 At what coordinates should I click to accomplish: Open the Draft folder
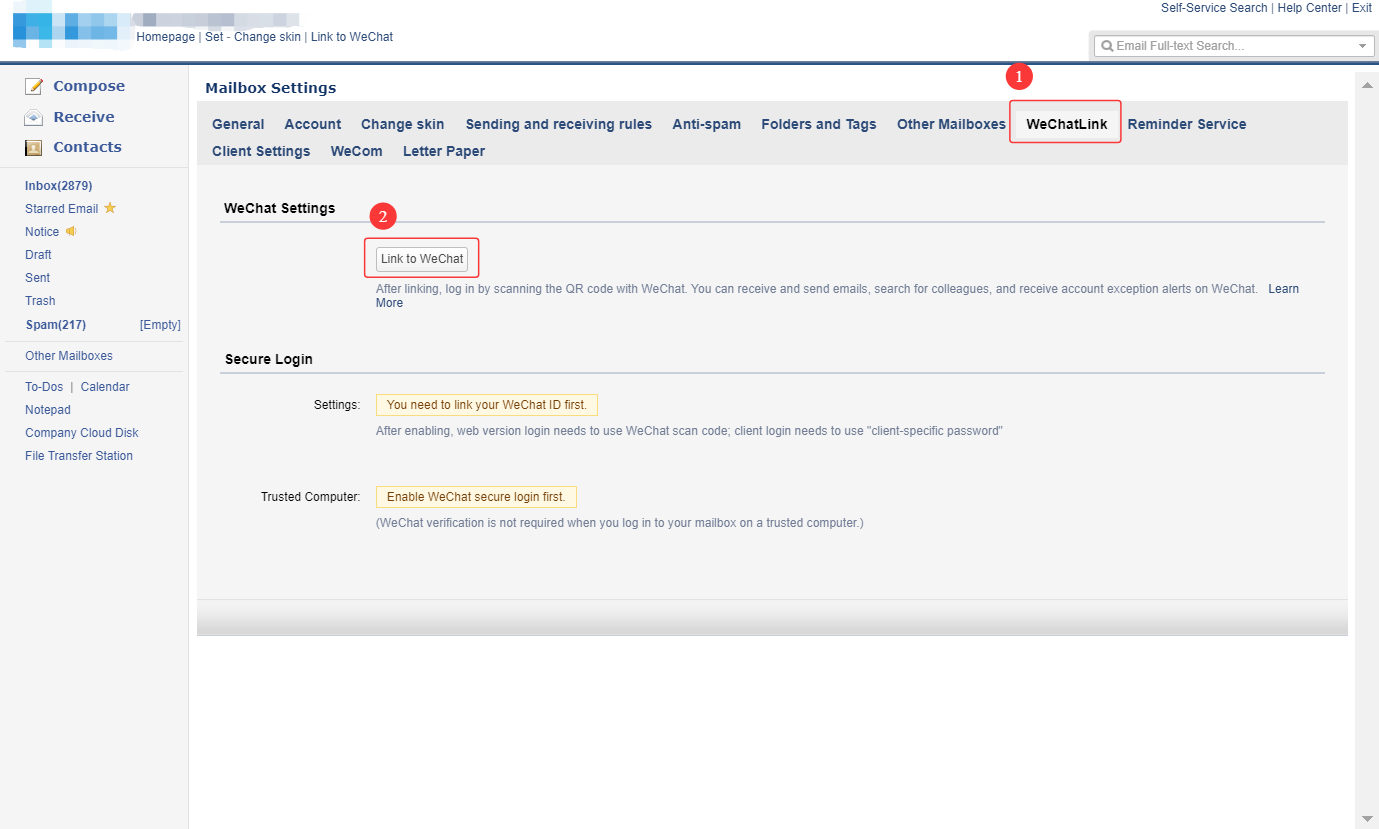tap(38, 255)
